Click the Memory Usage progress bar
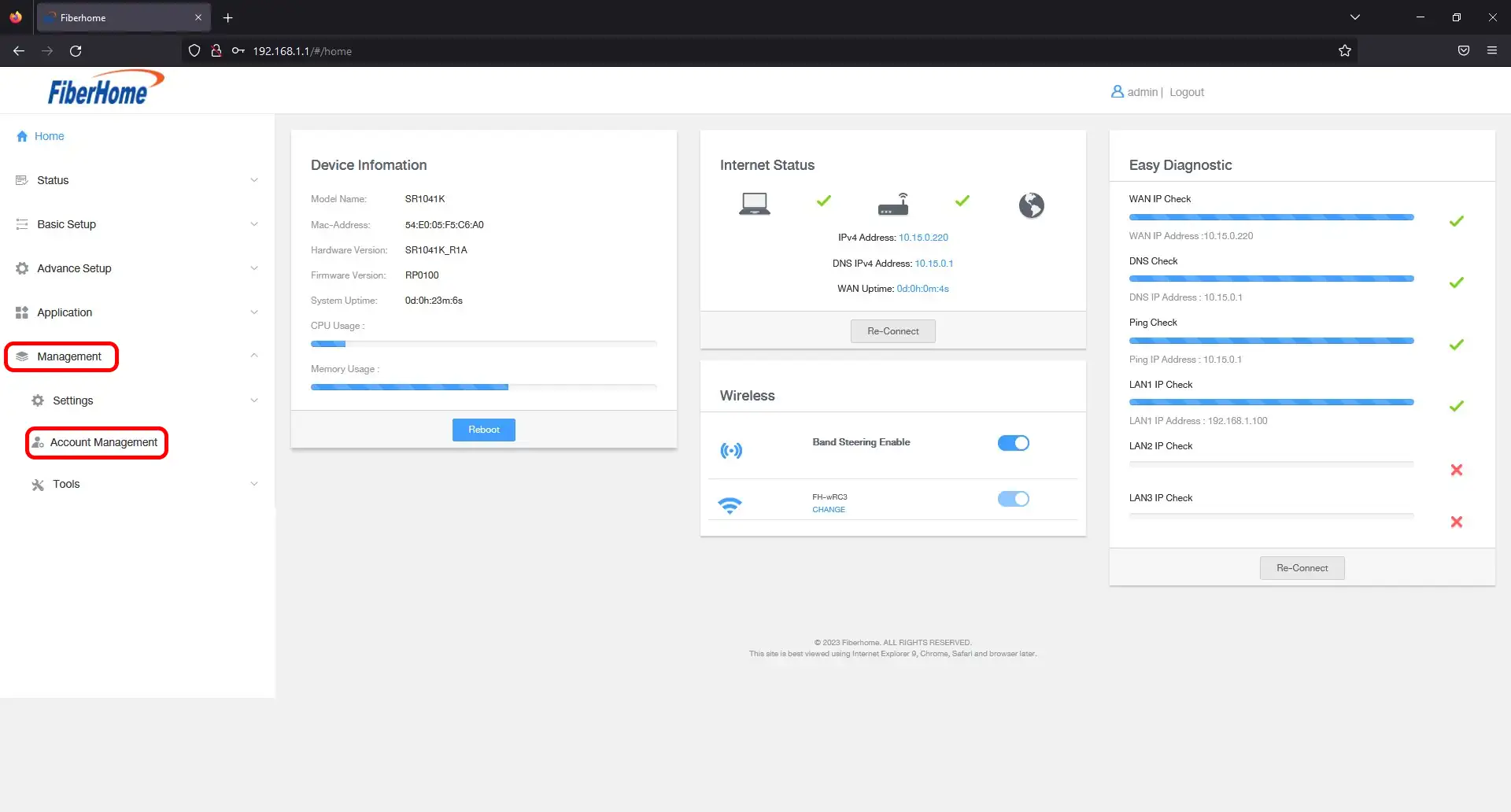This screenshot has width=1511, height=812. [483, 387]
